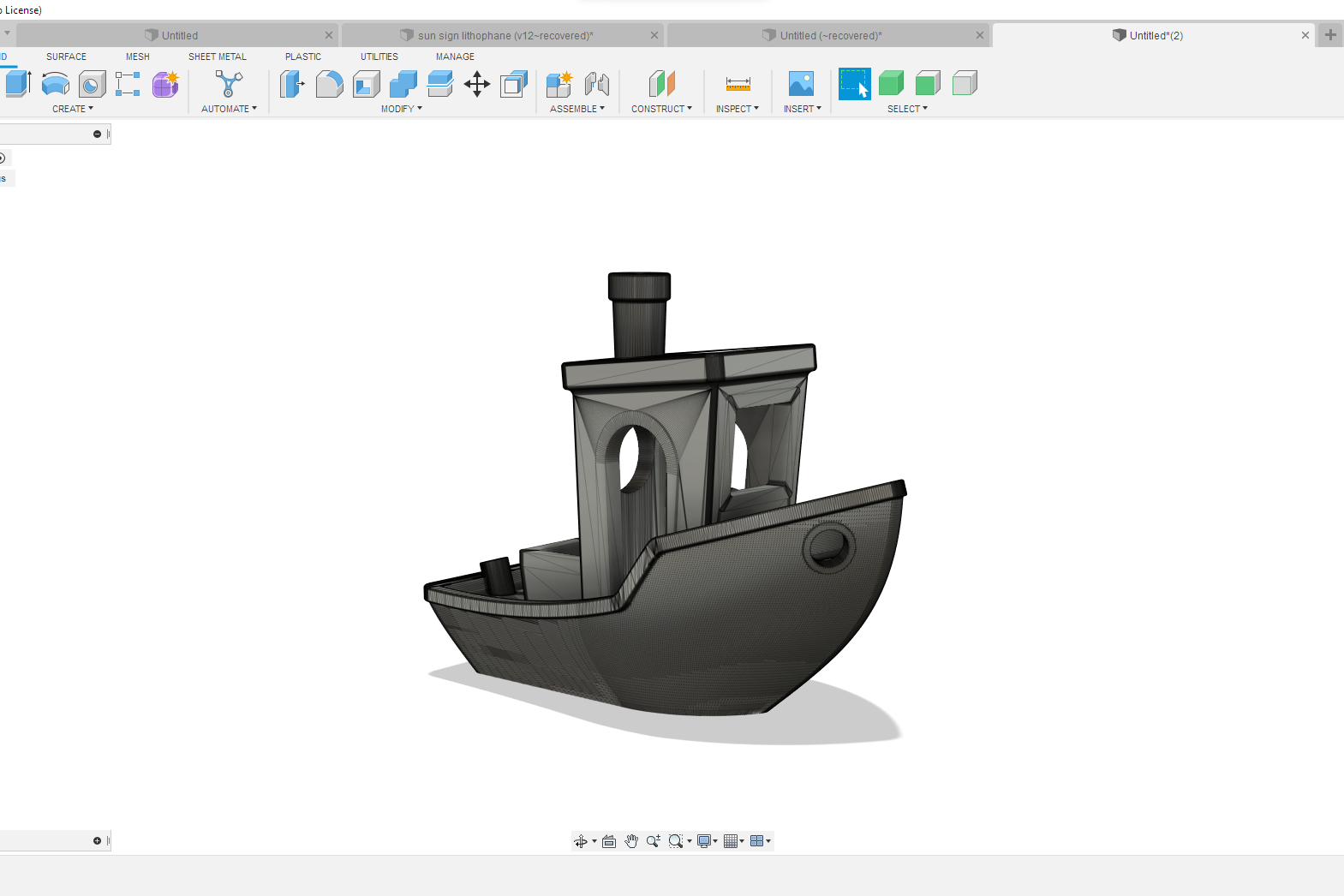The image size is (1344, 896).
Task: Switch to the SHEET METAL ribbon tab
Action: click(x=218, y=57)
